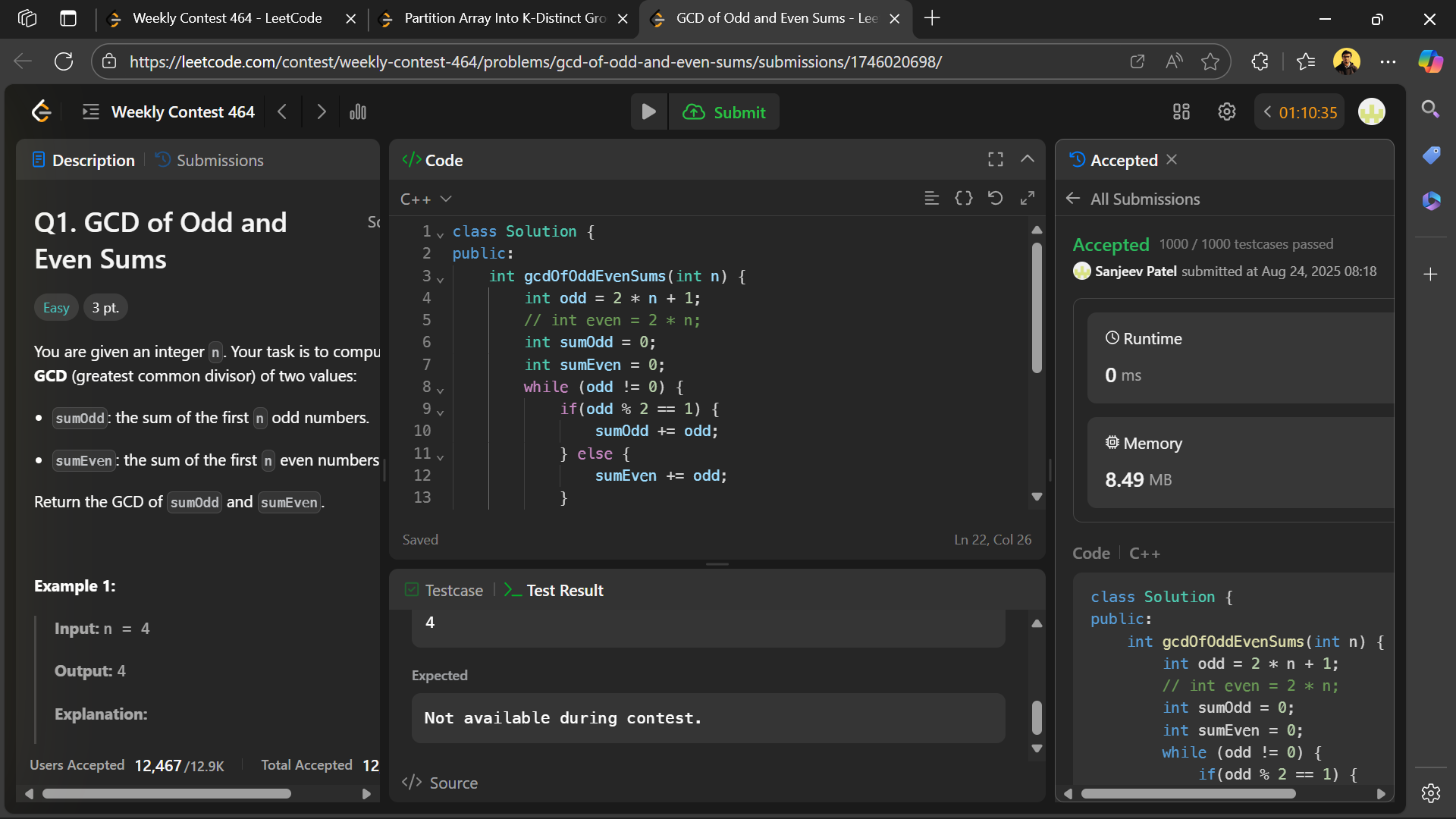Open the settings gear next to timer
Screen dimensions: 1456x819
tap(1226, 112)
